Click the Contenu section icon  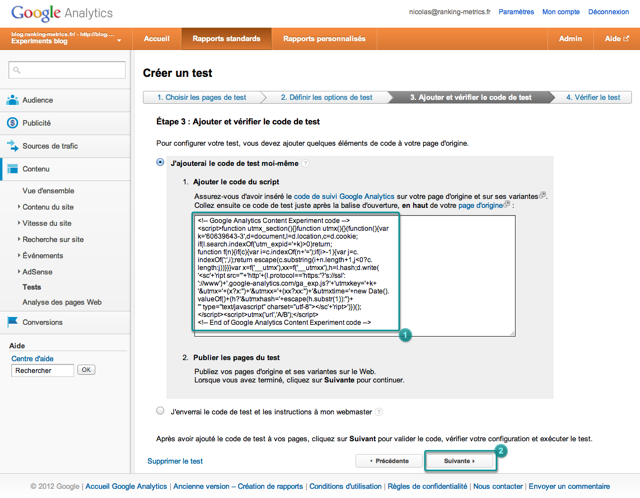click(x=13, y=169)
